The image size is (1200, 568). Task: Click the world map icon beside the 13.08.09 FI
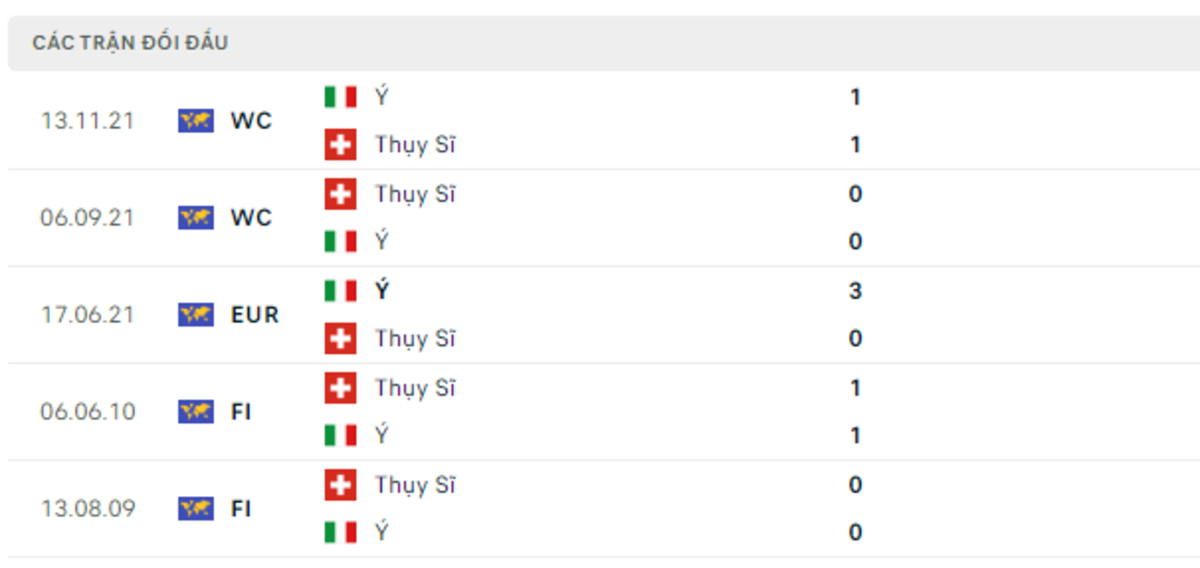pyautogui.click(x=195, y=509)
